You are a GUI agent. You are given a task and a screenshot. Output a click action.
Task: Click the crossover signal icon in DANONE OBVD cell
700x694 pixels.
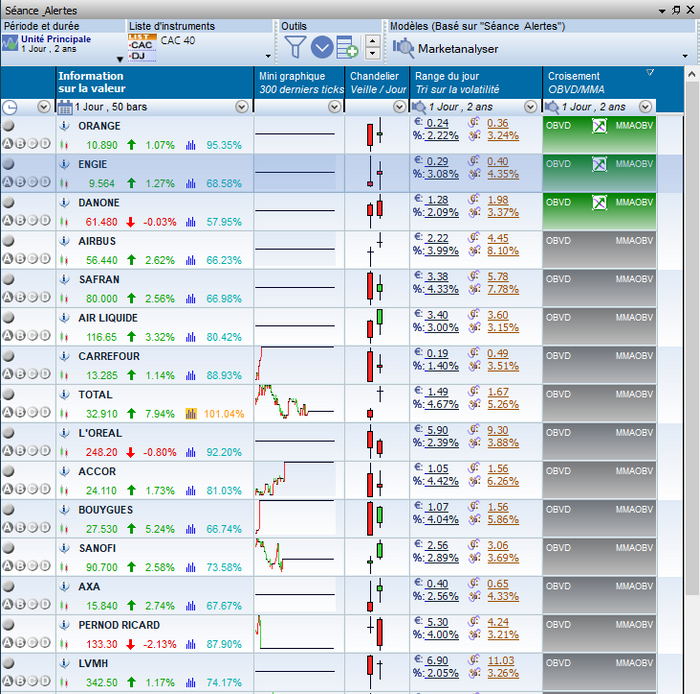pyautogui.click(x=600, y=203)
